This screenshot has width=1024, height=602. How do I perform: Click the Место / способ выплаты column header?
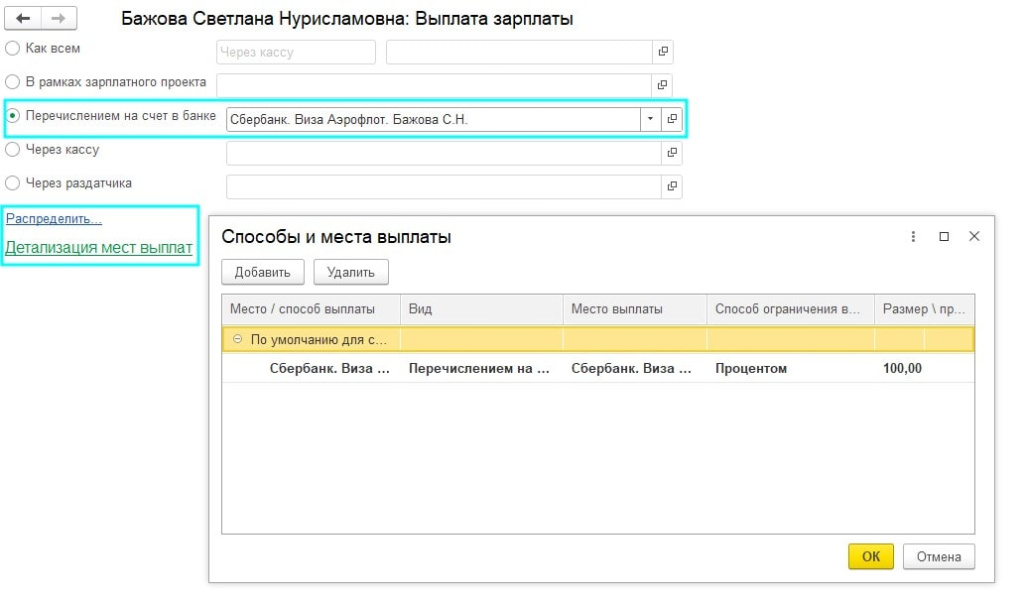[x=303, y=309]
